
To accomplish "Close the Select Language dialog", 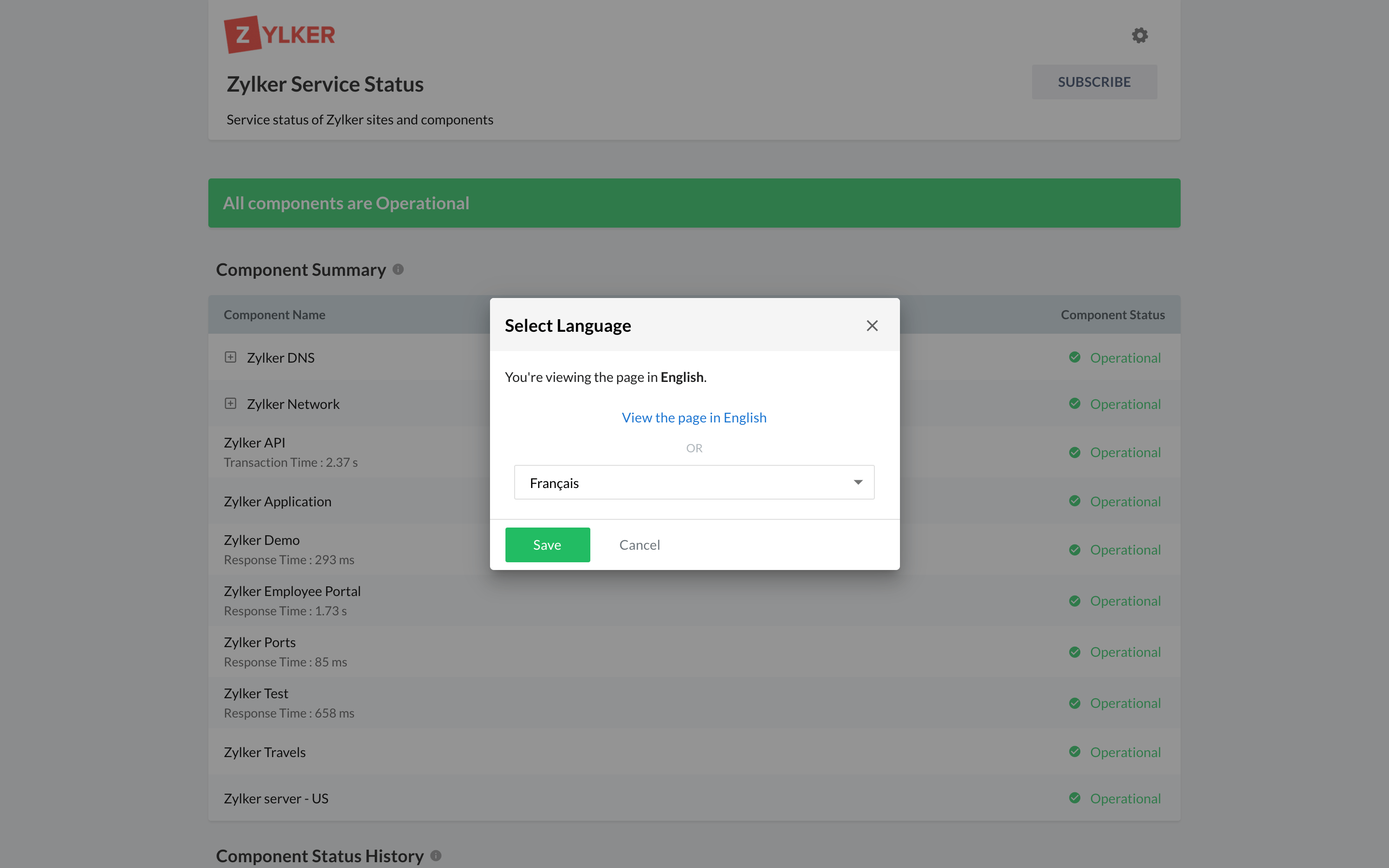I will point(872,325).
